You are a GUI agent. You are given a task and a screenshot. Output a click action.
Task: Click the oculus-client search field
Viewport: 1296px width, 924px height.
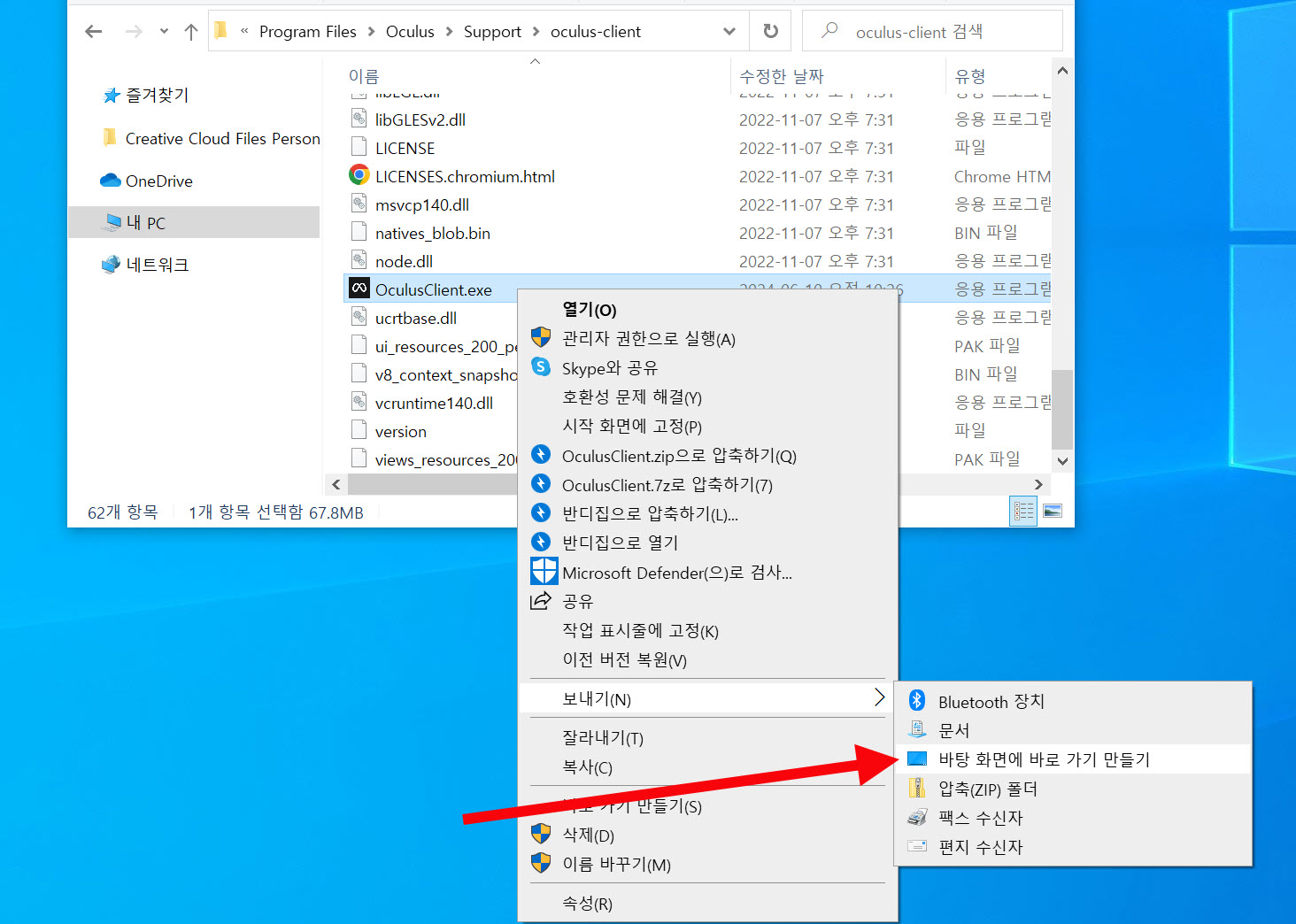[932, 32]
